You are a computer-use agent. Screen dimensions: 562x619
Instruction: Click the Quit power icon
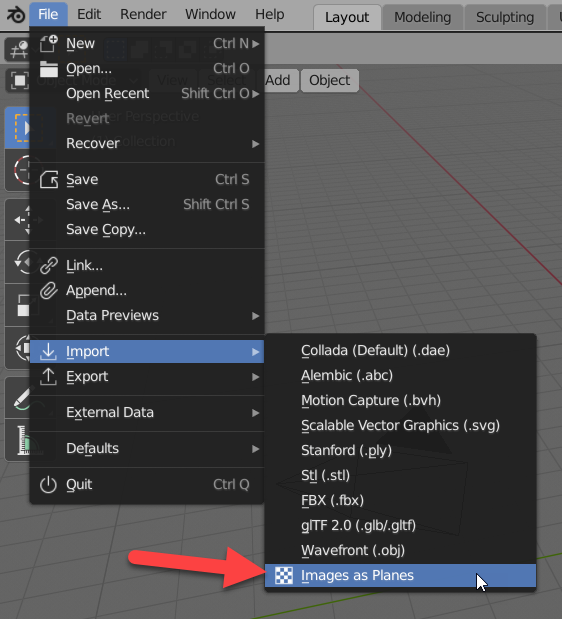coord(49,484)
